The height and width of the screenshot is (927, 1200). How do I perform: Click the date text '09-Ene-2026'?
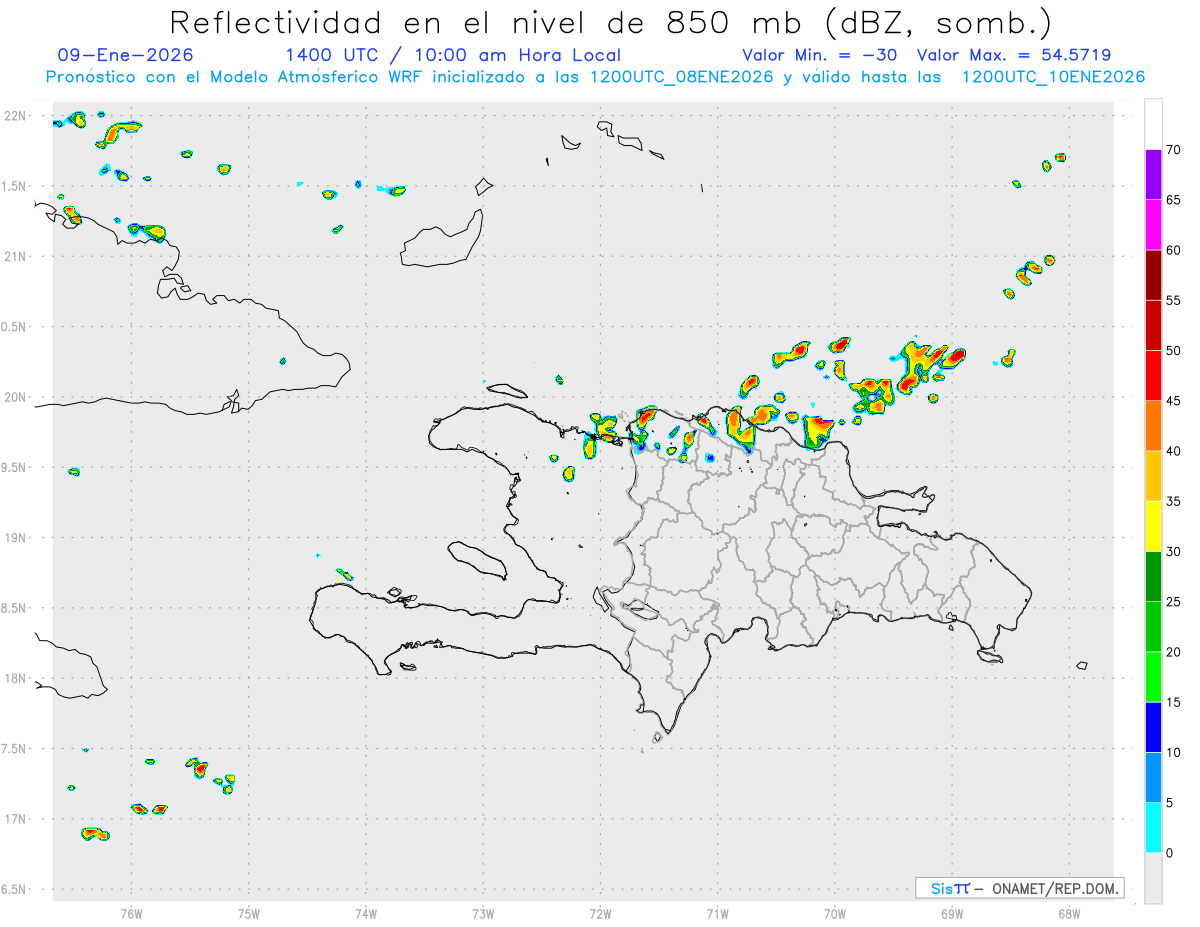pos(126,55)
